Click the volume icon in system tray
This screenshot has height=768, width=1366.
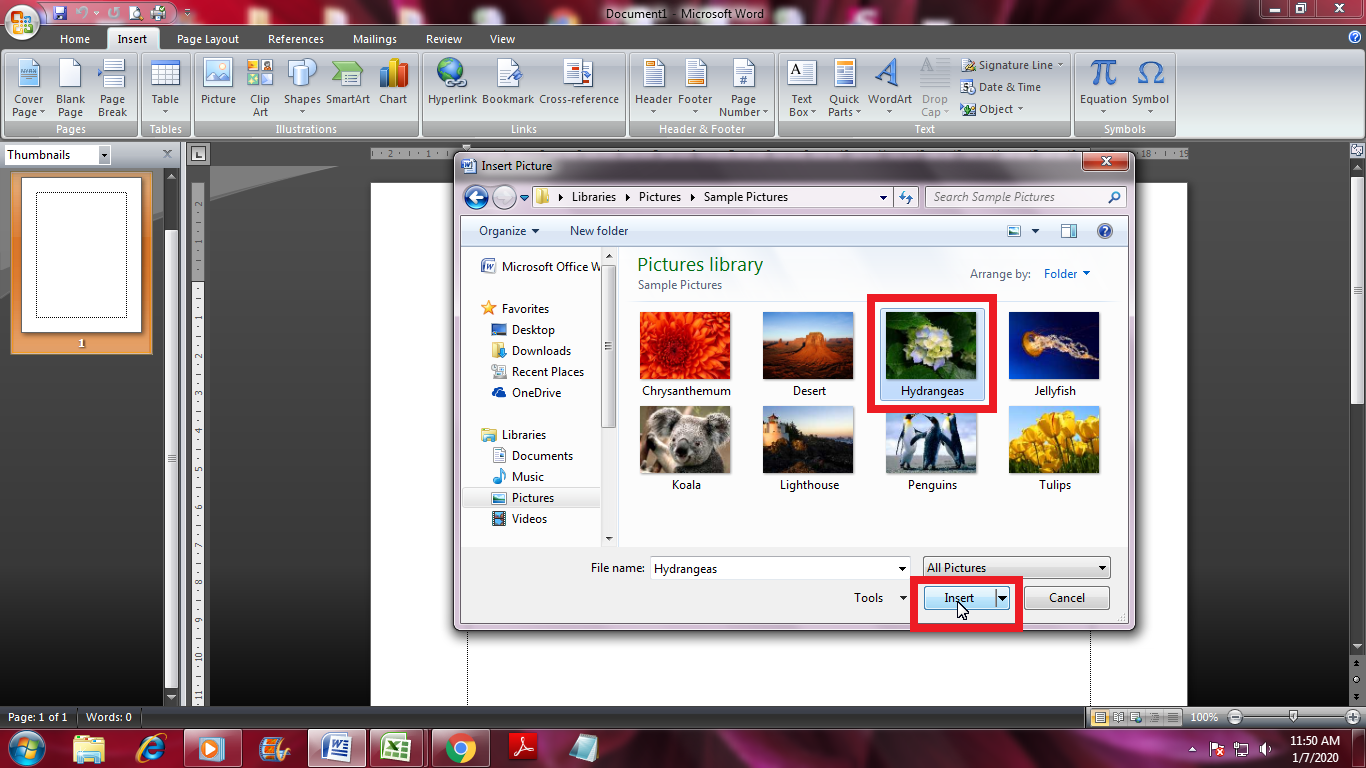click(x=1267, y=748)
